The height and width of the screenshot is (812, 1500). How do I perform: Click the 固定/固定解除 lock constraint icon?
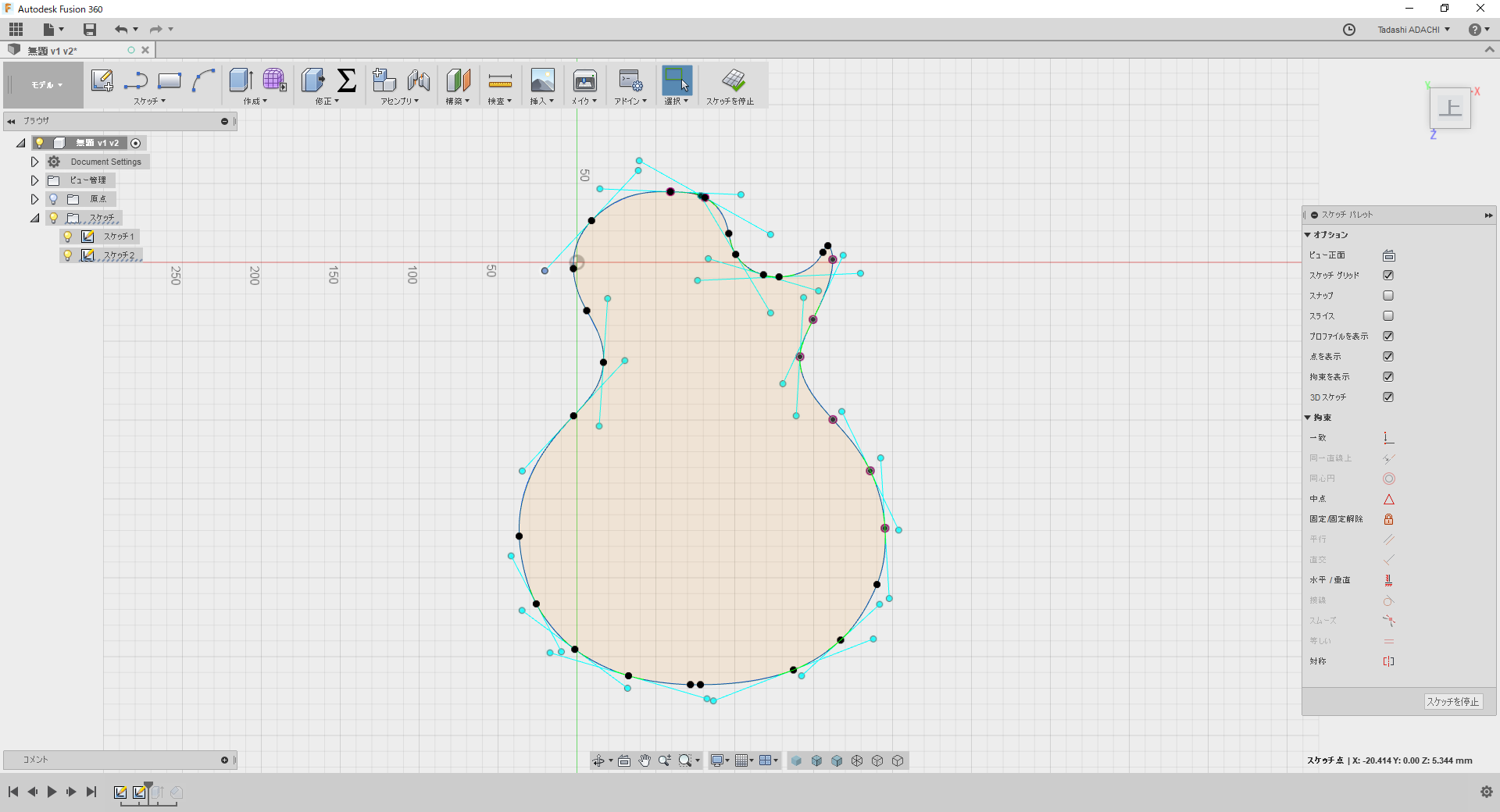coord(1388,519)
